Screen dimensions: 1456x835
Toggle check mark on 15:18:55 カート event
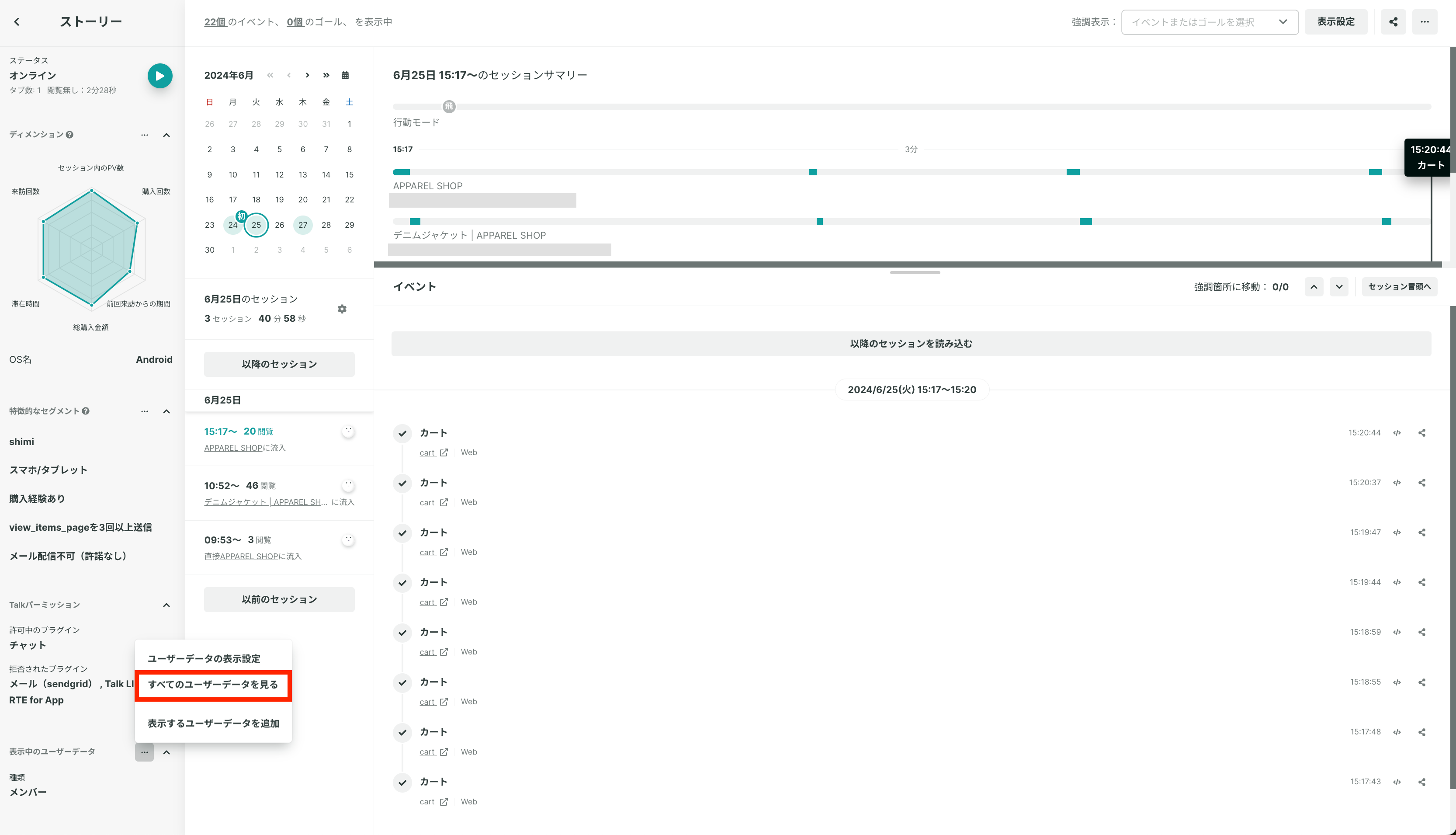(402, 683)
